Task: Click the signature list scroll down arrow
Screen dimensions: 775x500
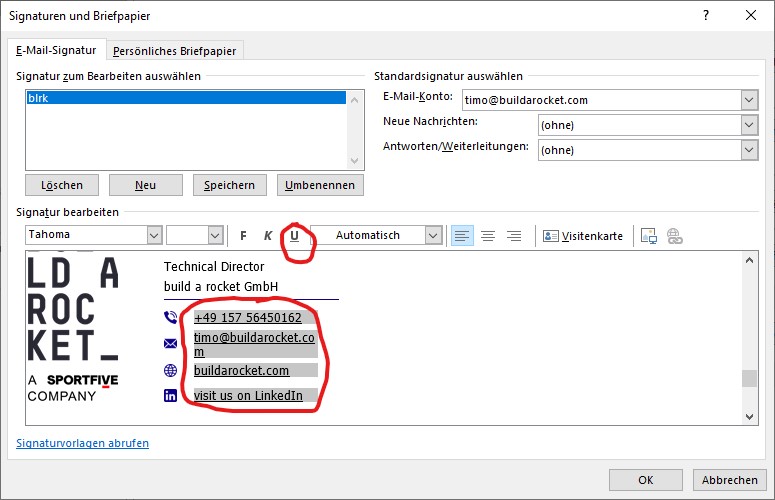Action: [x=354, y=161]
